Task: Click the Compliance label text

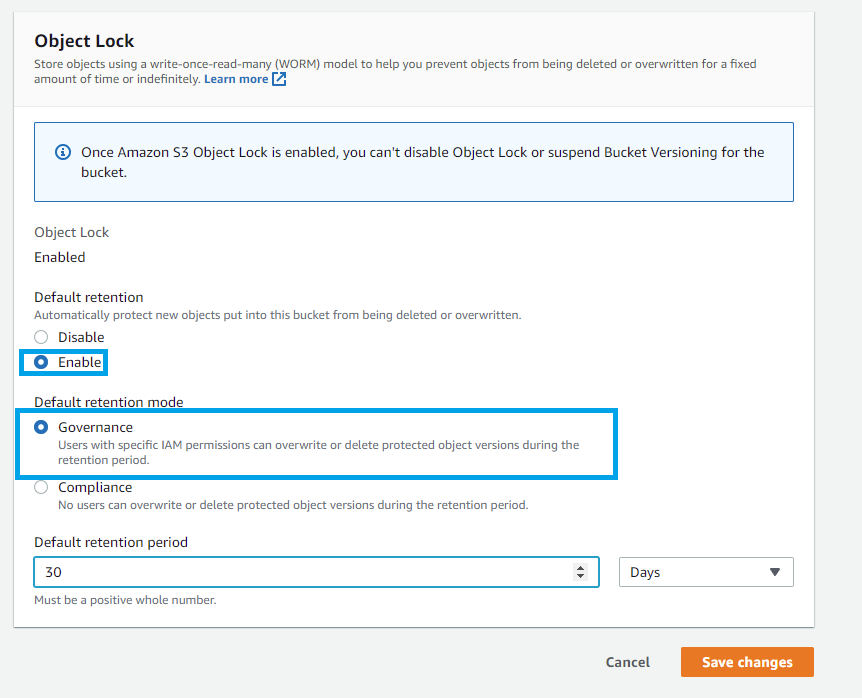Action: [x=95, y=488]
